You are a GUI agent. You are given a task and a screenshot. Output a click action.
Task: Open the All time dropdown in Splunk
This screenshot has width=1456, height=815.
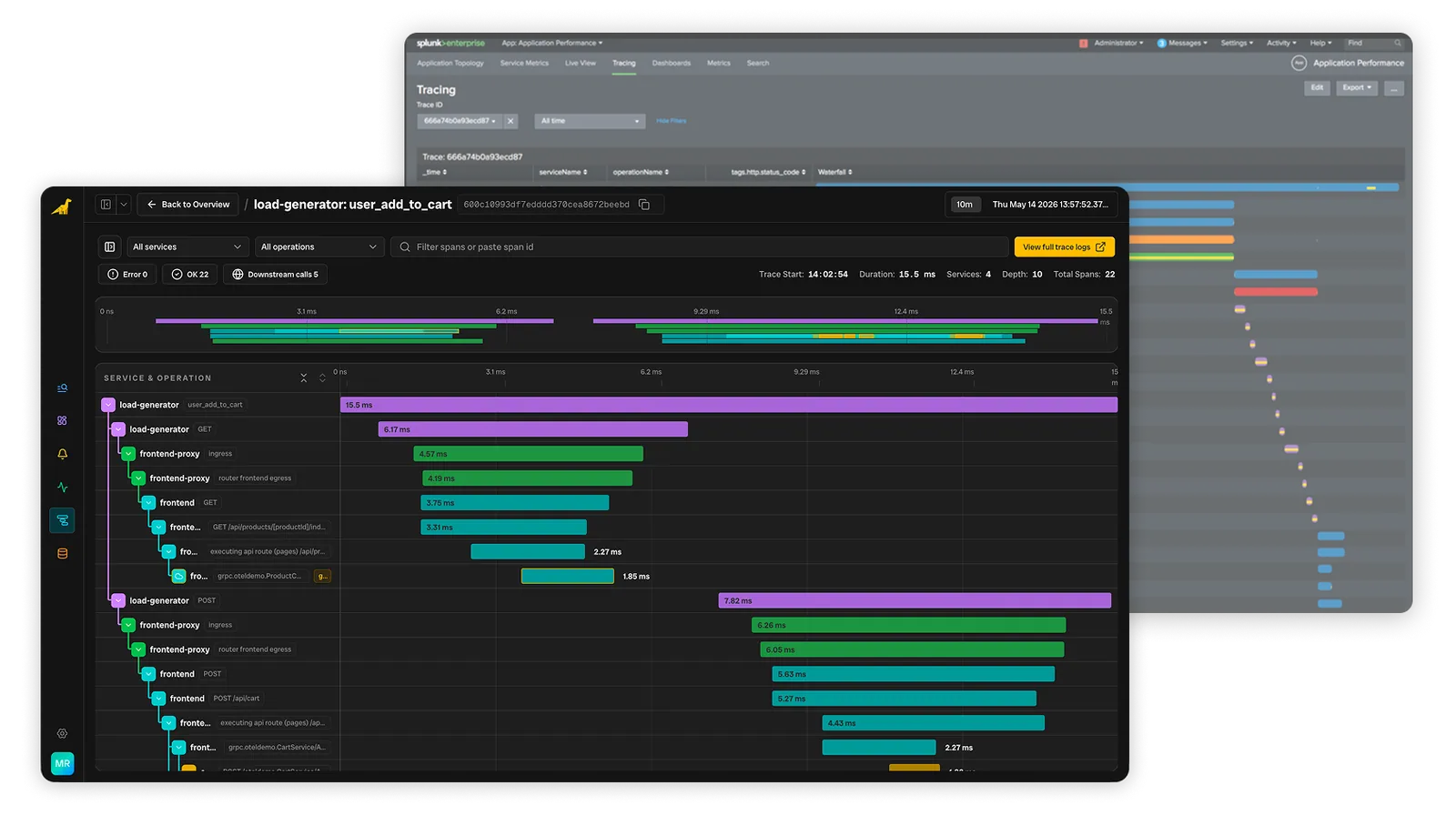coord(590,121)
